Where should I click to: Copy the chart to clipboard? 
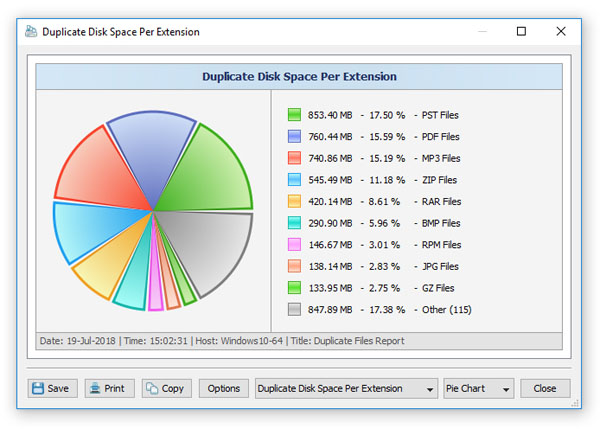pos(166,388)
